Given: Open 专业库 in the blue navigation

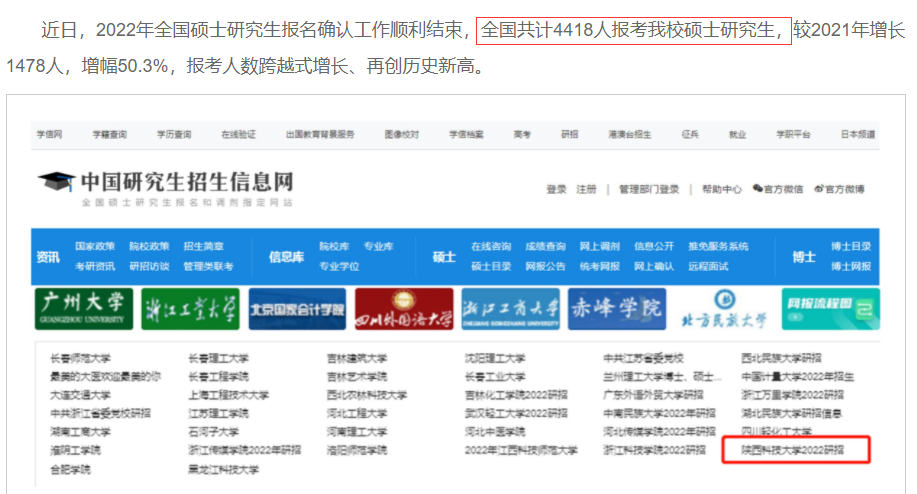Looking at the screenshot, I should coord(378,247).
